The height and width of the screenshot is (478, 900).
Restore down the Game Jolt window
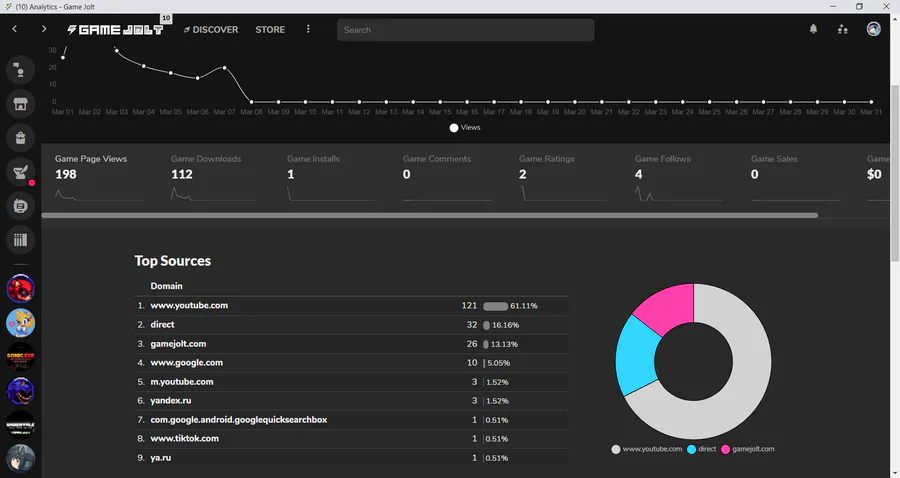[859, 6]
